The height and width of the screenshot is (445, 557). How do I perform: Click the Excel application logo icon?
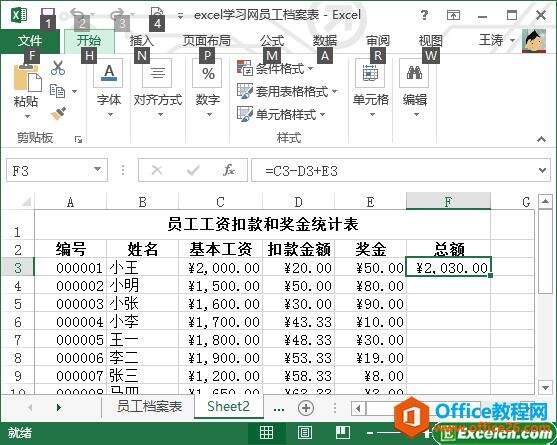coord(19,16)
